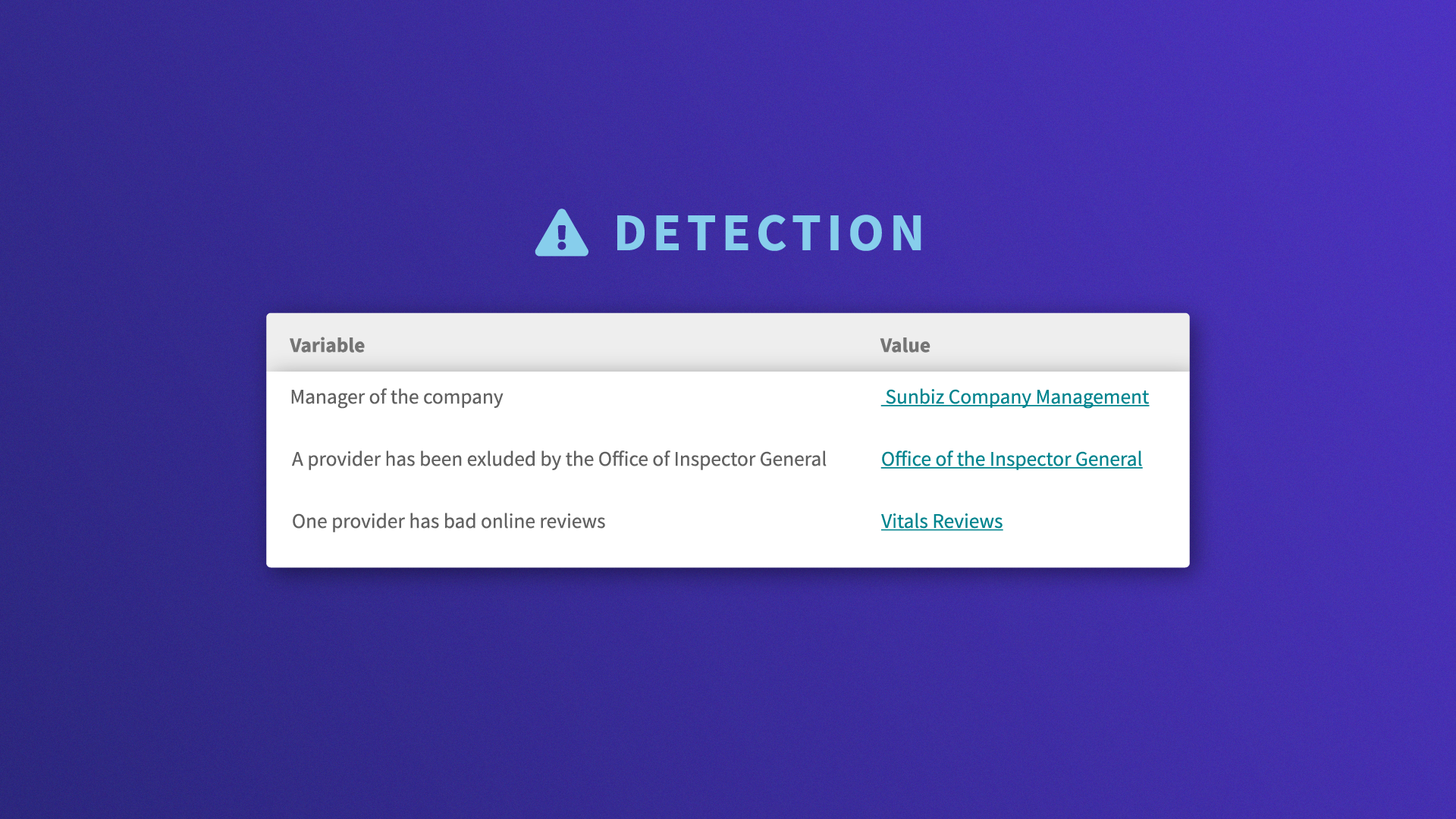This screenshot has width=1456, height=819.
Task: Click the letter 'D' starting the DETECTION title
Action: 630,233
